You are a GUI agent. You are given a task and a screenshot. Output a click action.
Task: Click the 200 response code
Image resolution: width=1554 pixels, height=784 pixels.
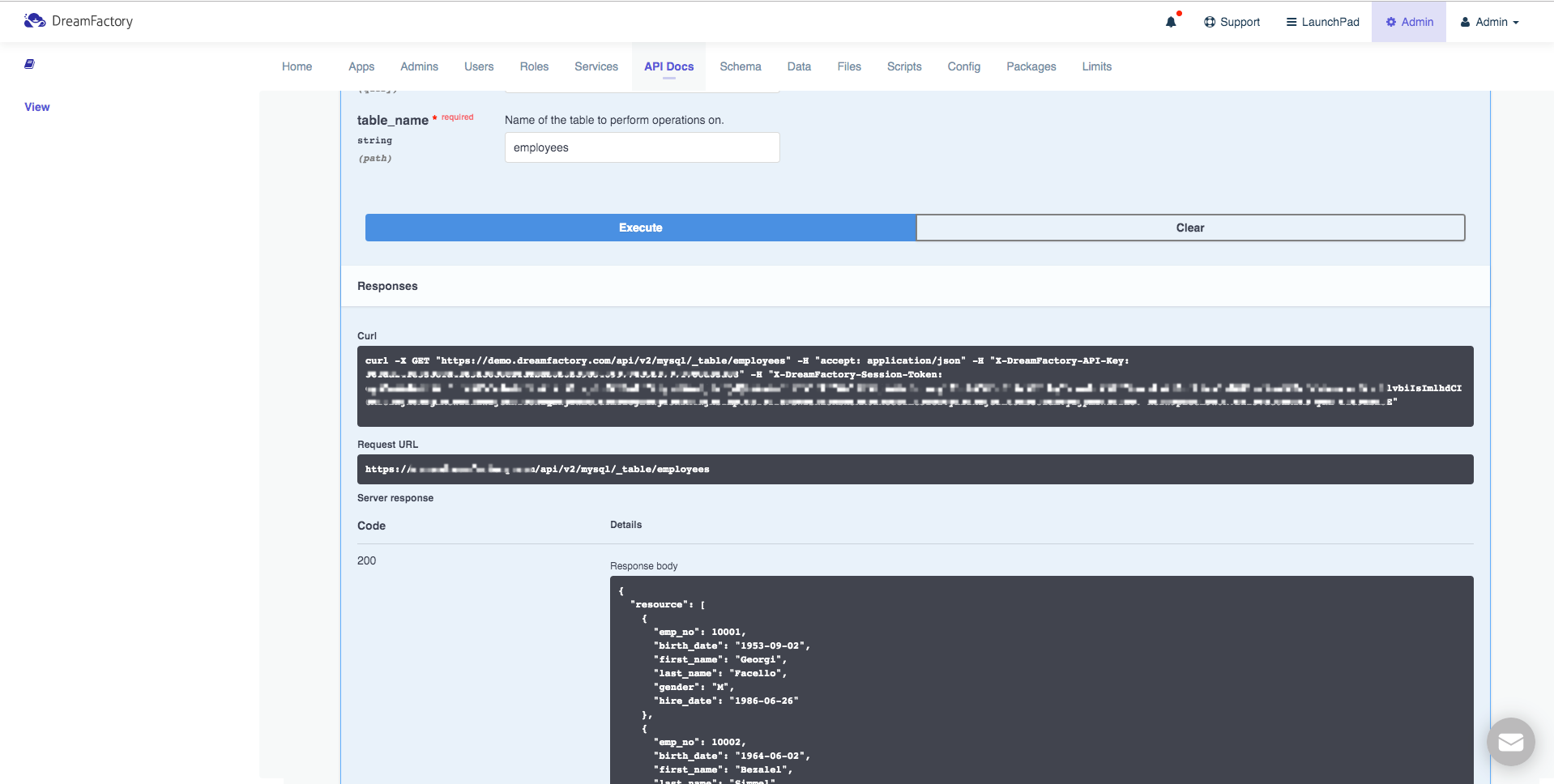pyautogui.click(x=367, y=560)
